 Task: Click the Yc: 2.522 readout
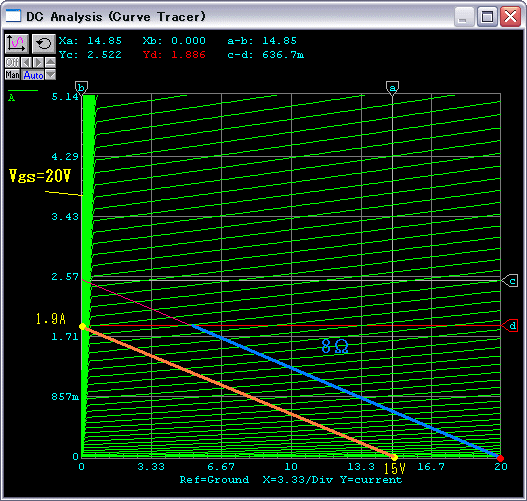[x=90, y=54]
